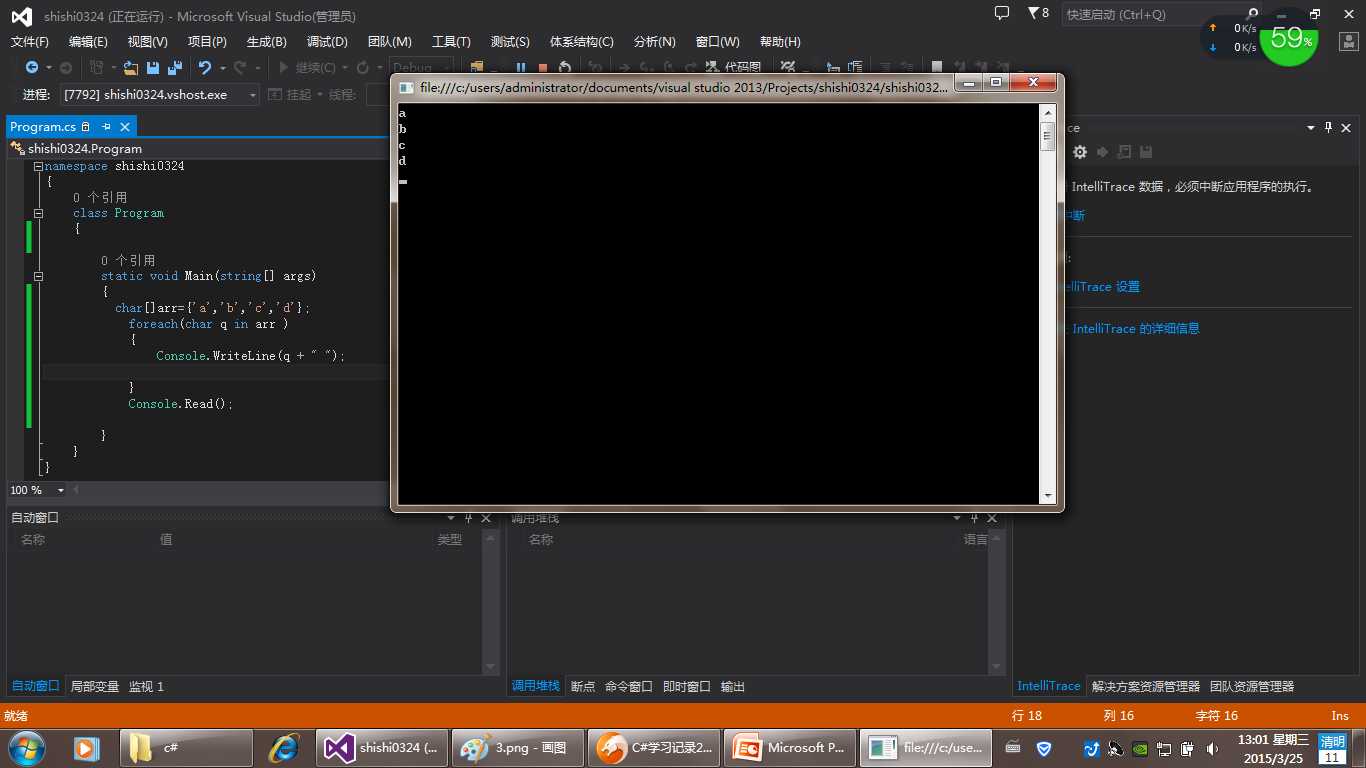The height and width of the screenshot is (768, 1366).
Task: Click the 代码图 code map button
Action: pos(734,67)
